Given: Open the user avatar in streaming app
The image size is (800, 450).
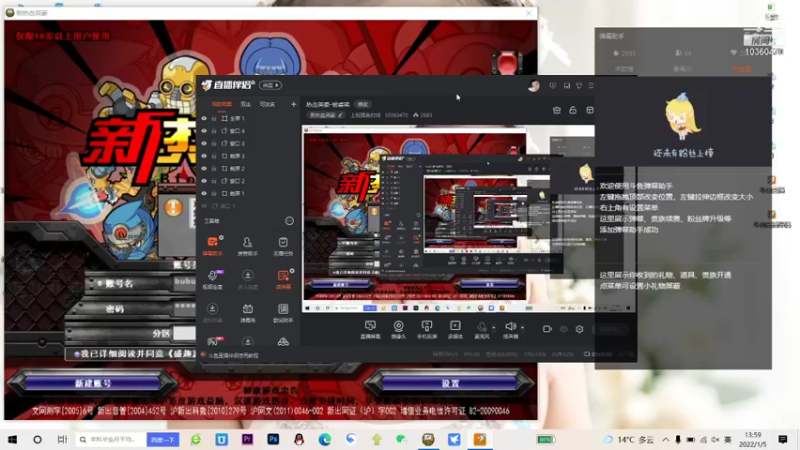Looking at the screenshot, I should (534, 86).
